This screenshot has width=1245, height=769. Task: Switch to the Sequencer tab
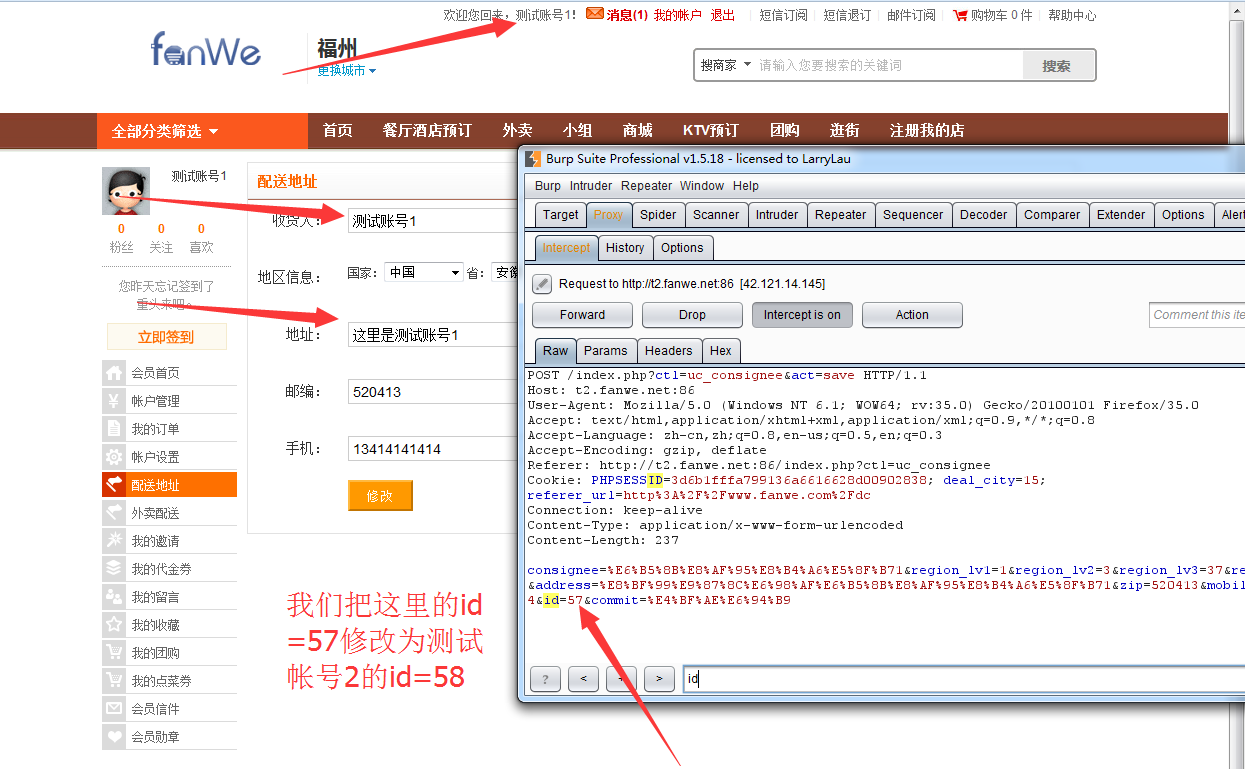point(913,215)
